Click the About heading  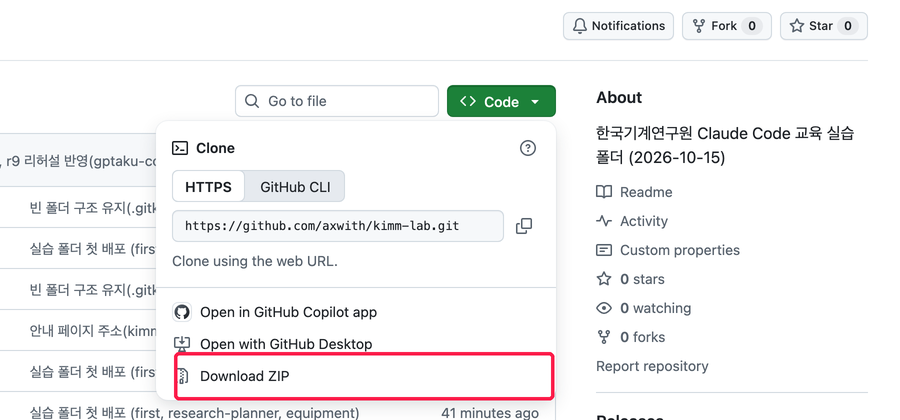pyautogui.click(x=619, y=98)
